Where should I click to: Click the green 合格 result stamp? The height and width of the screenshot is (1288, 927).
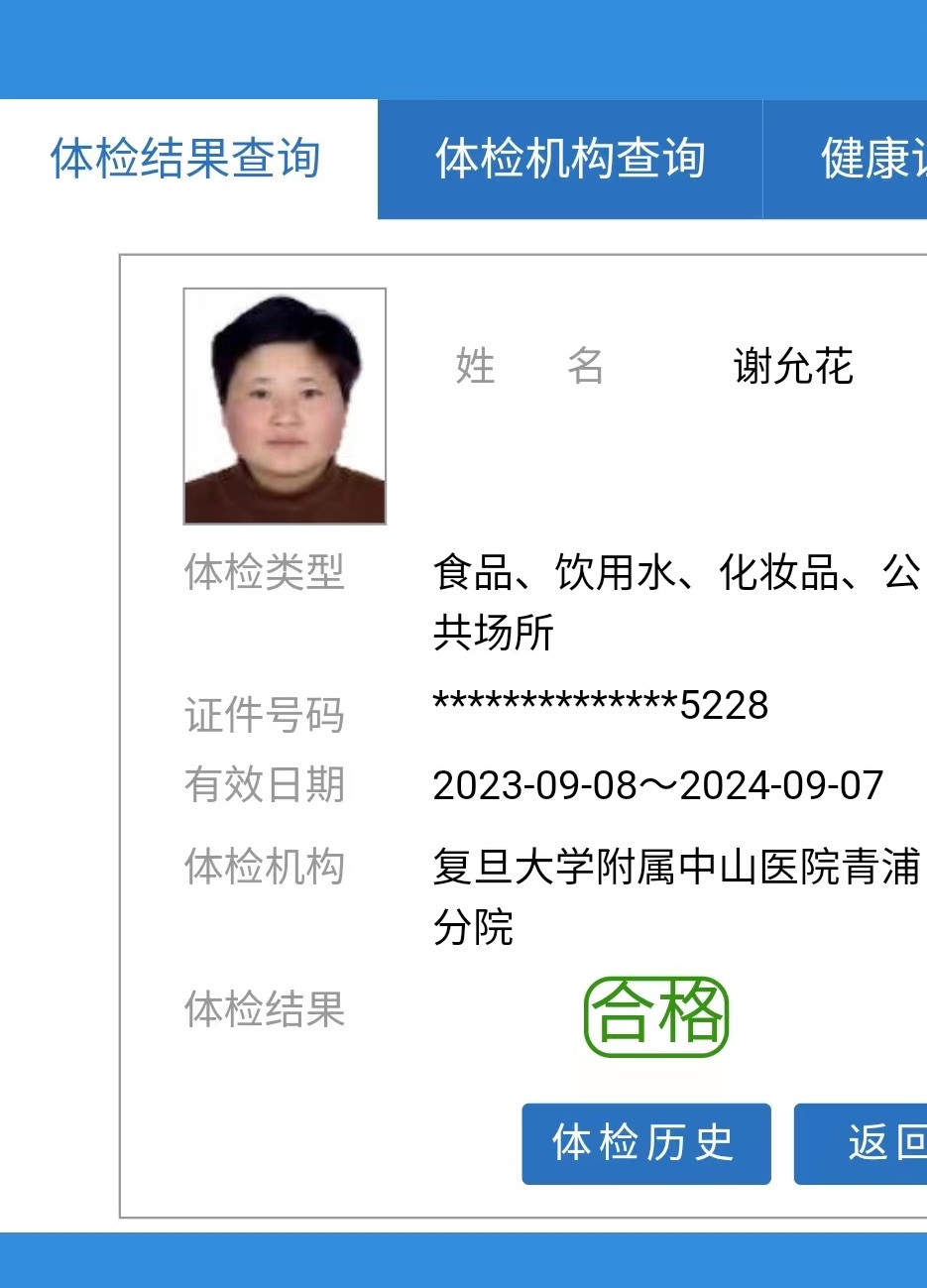tap(656, 1016)
